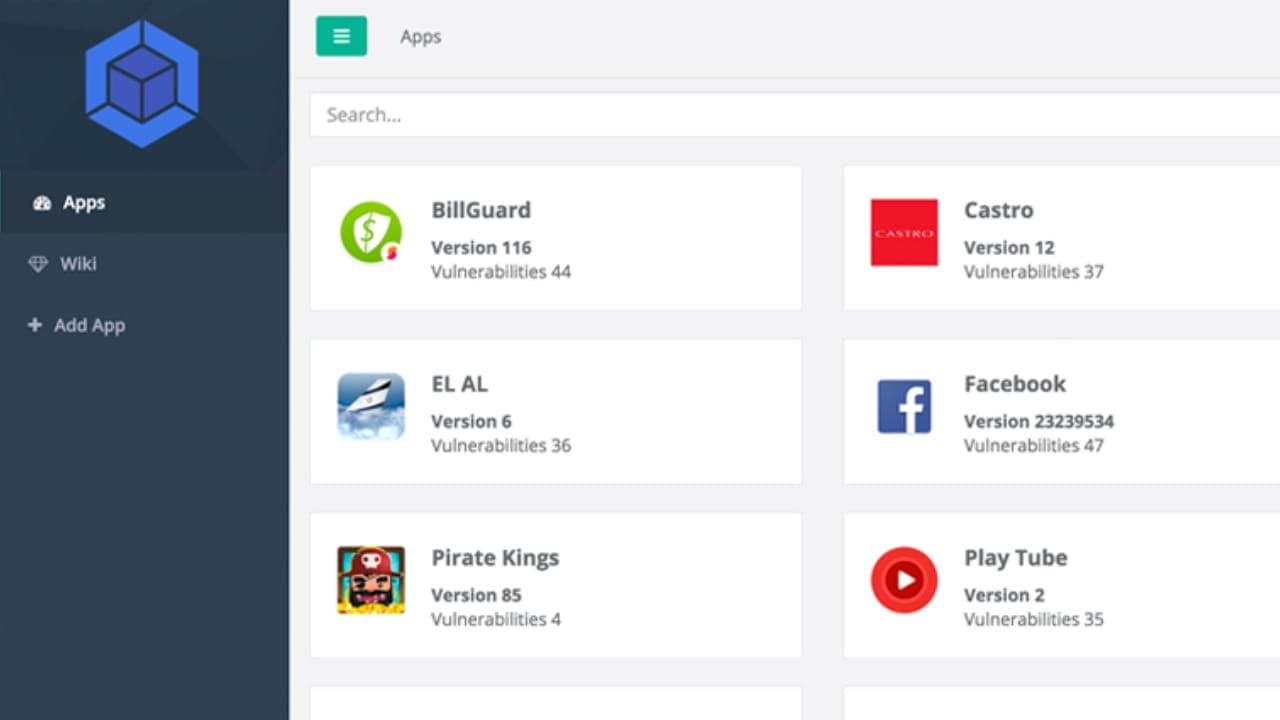The image size is (1280, 720).
Task: Click the Apps breadcrumb title
Action: click(x=421, y=37)
